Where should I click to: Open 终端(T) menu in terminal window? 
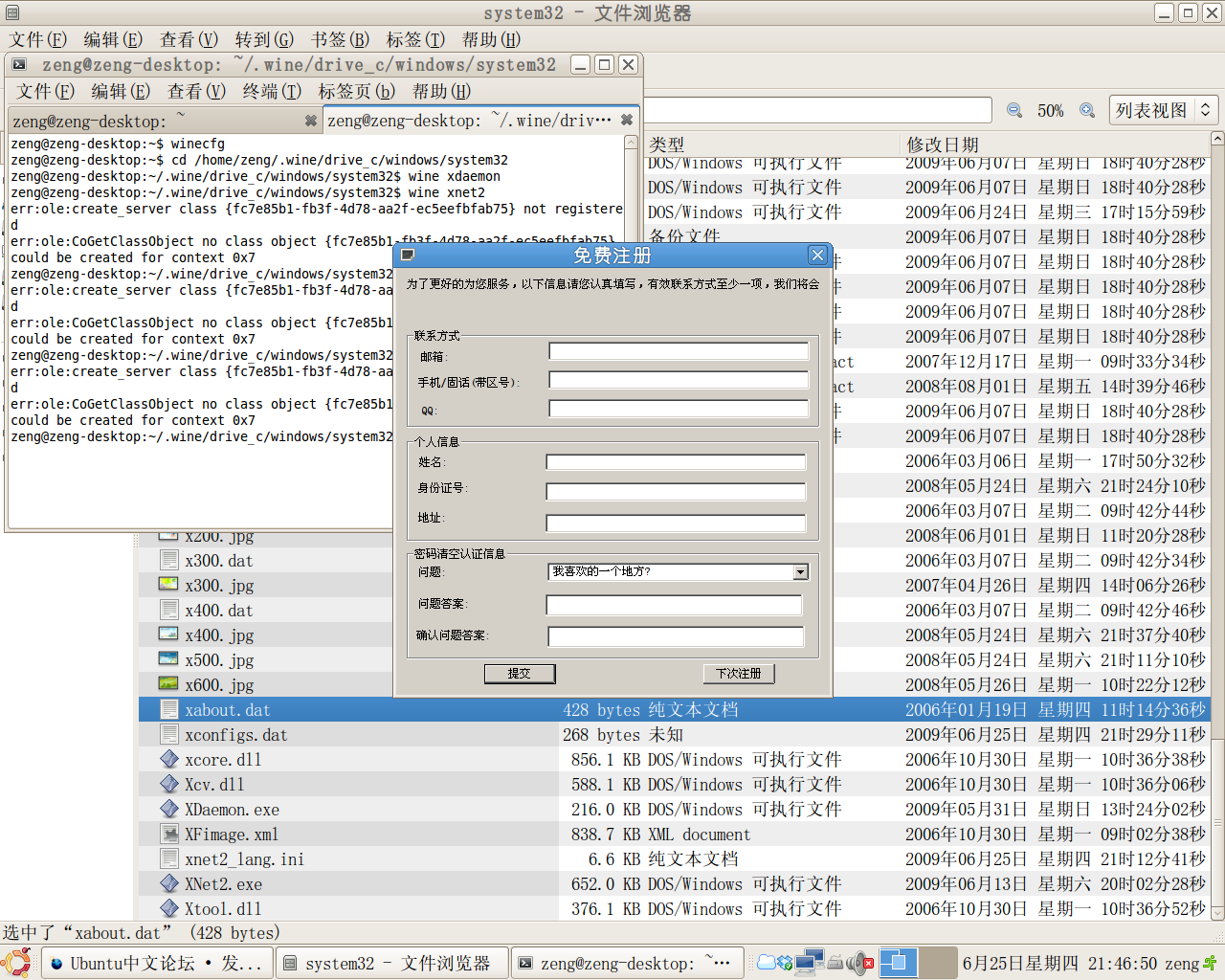272,91
